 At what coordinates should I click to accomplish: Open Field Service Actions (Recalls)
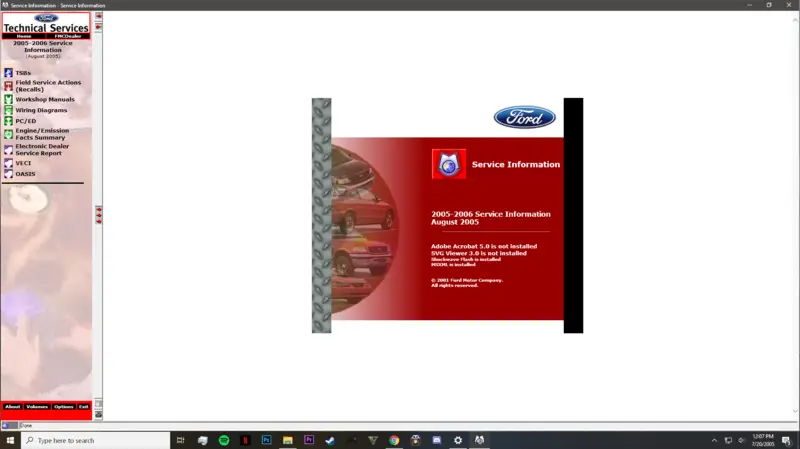pos(48,86)
